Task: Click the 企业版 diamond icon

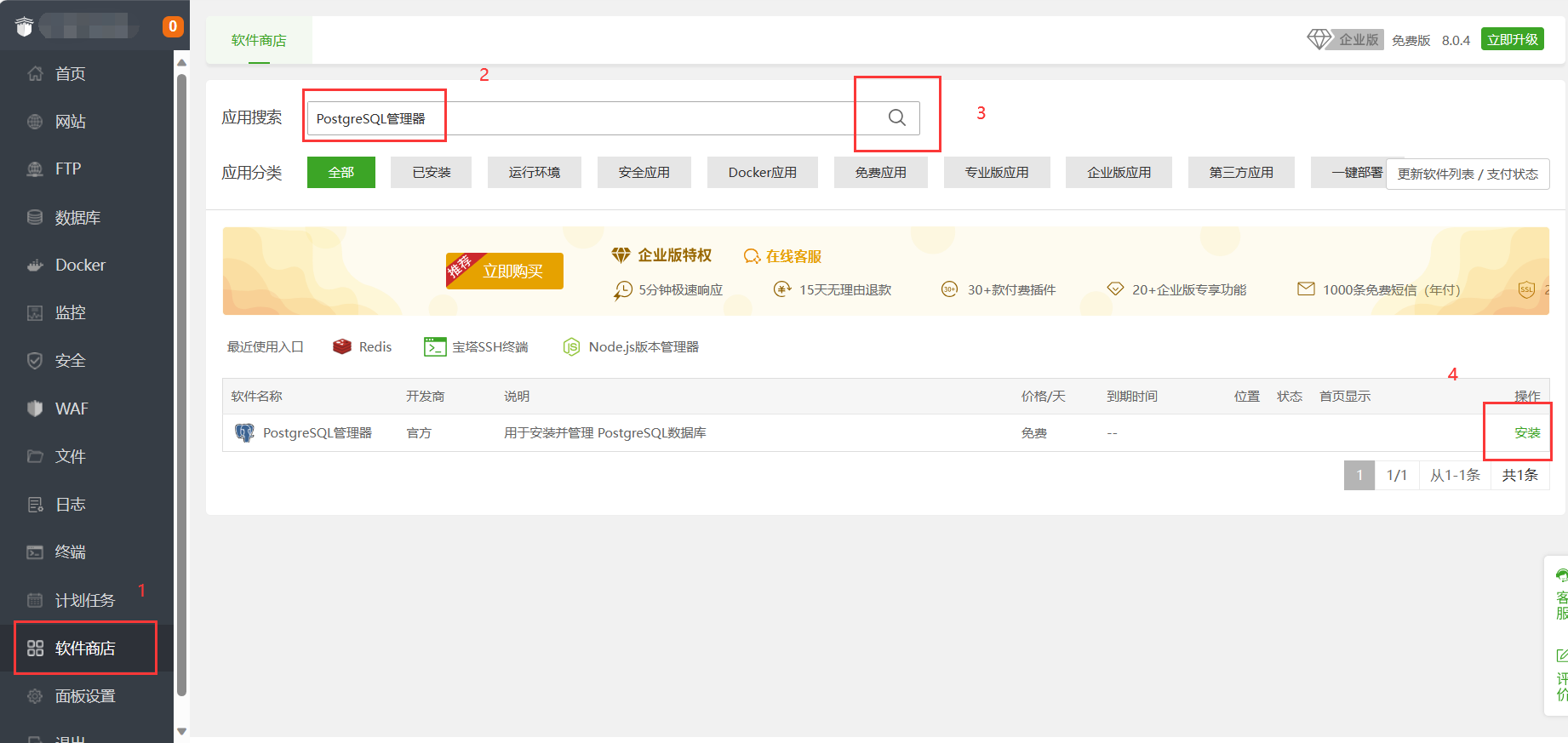Action: pyautogui.click(x=1319, y=40)
